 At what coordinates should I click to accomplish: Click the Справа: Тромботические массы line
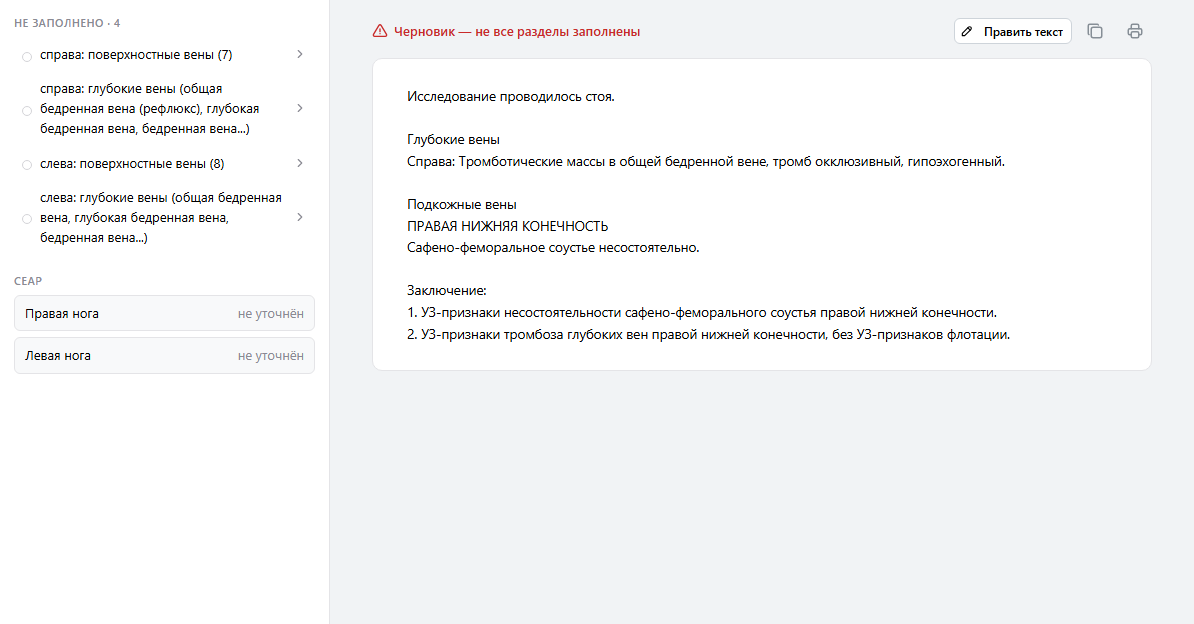click(706, 162)
